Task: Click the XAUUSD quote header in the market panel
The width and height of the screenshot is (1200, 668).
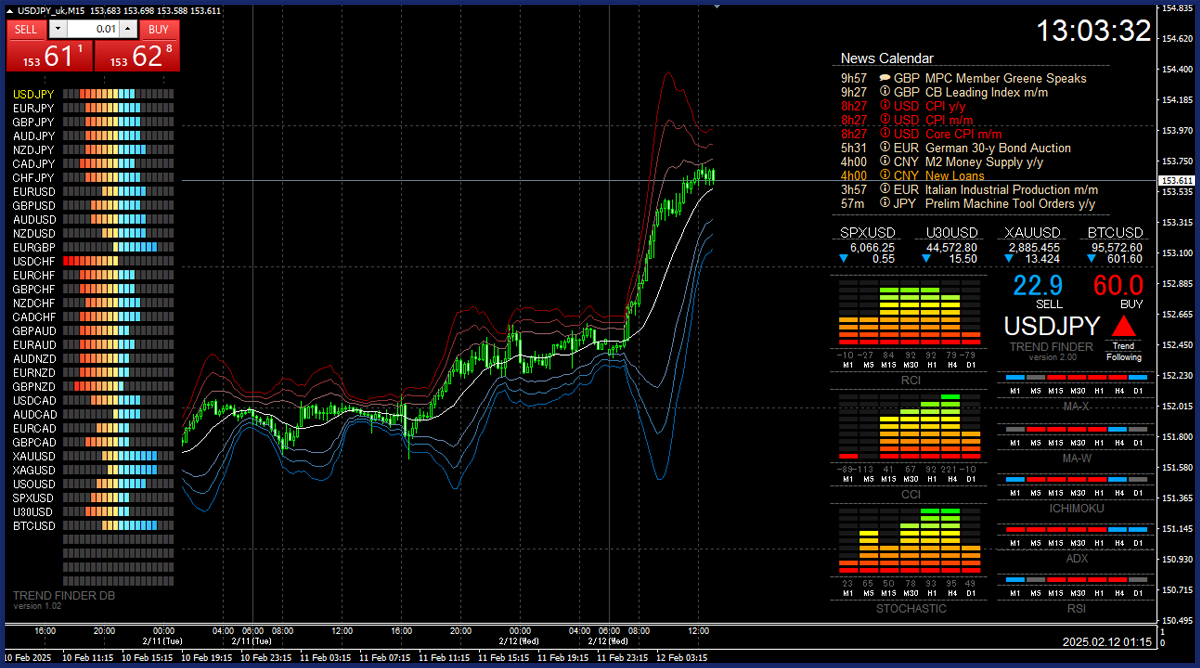Action: pos(1033,233)
